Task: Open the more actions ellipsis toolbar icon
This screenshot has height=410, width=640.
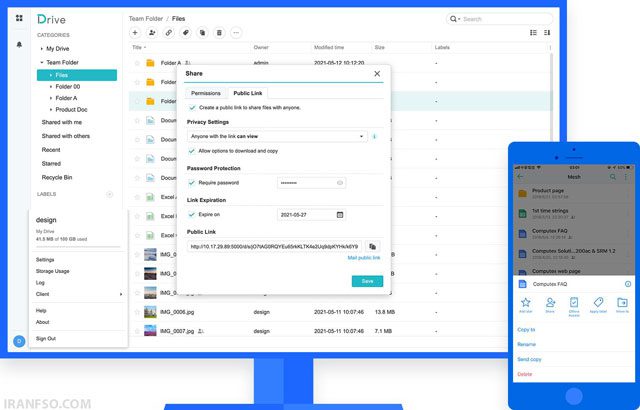Action: click(x=236, y=33)
